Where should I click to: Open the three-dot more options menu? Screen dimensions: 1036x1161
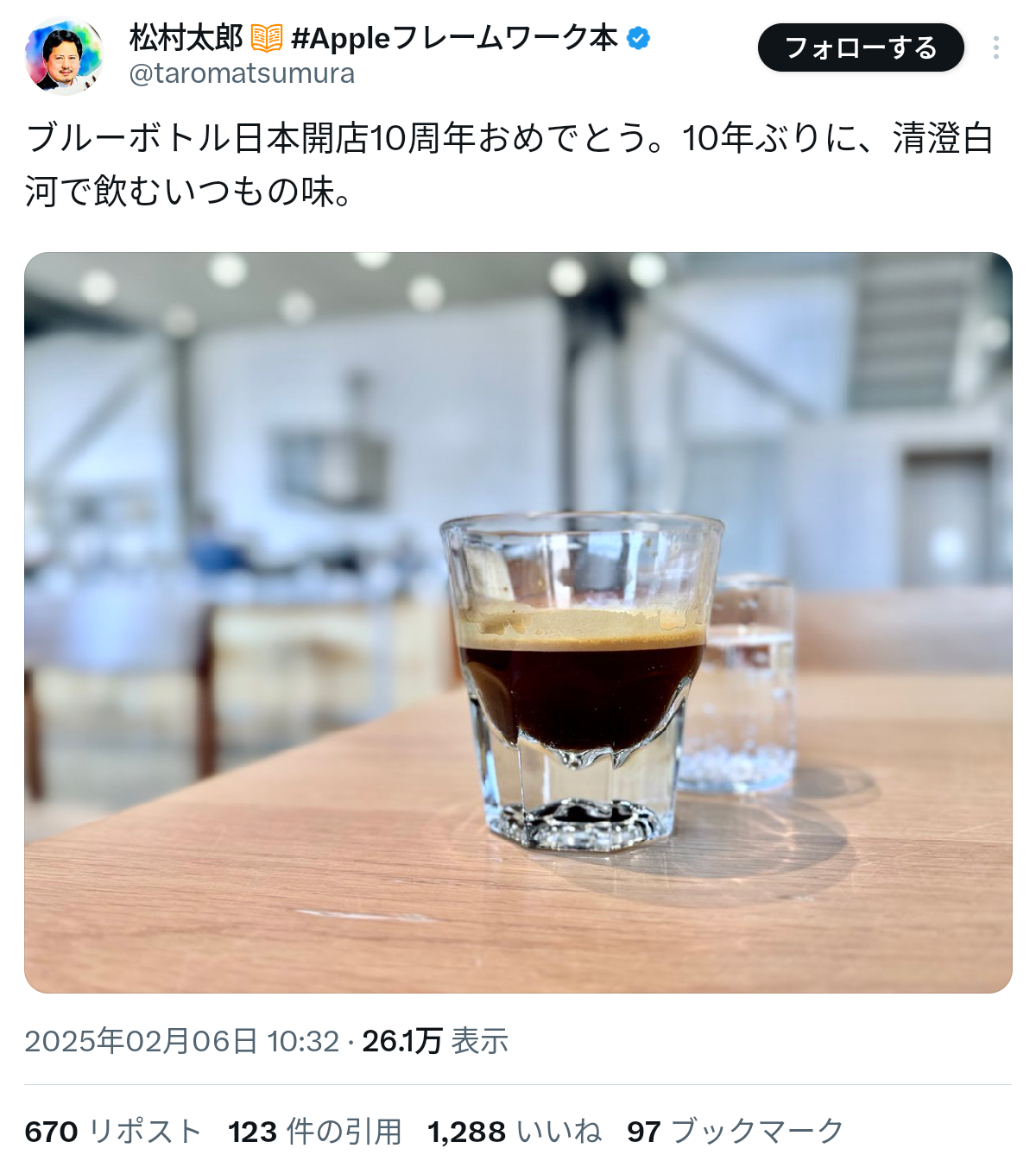point(996,47)
